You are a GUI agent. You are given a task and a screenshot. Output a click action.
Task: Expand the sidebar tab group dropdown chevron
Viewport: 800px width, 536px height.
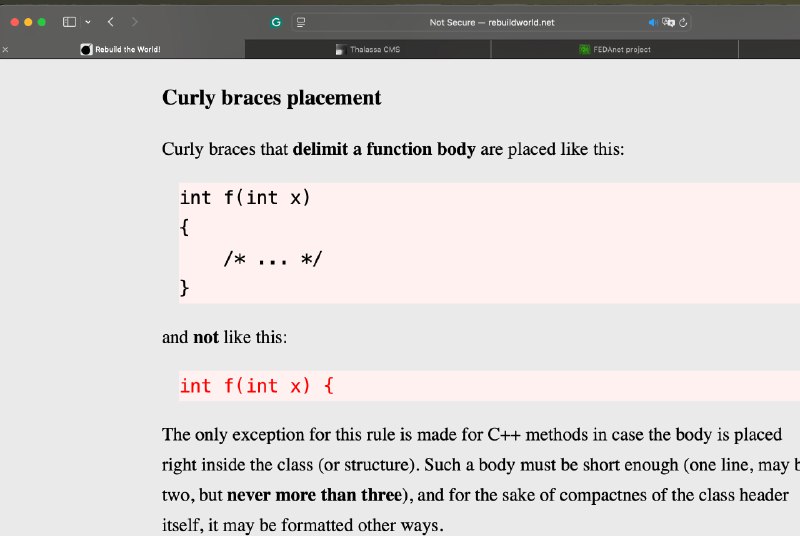coord(88,22)
